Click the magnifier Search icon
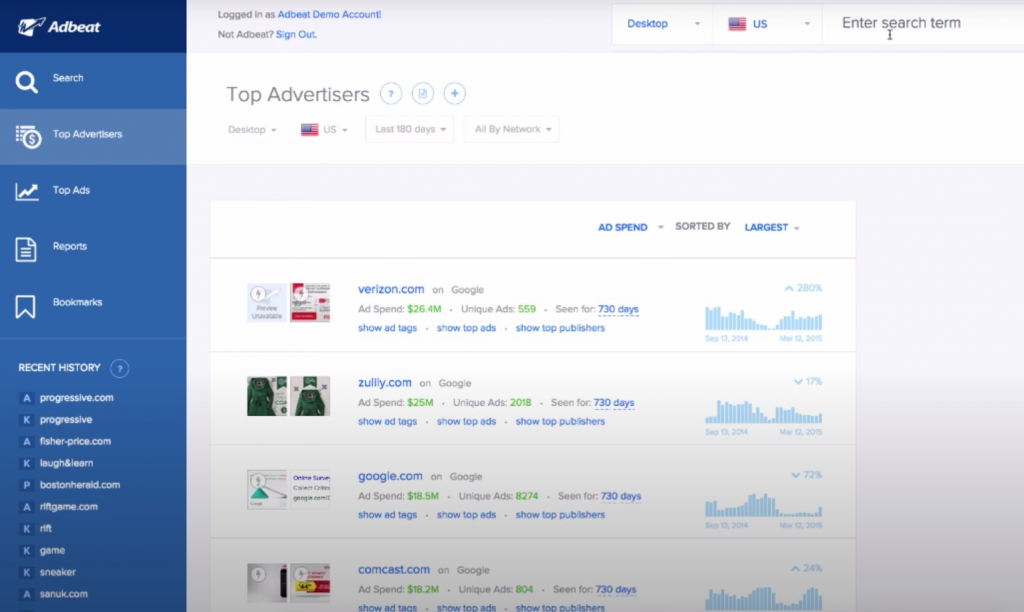The image size is (1024, 612). click(26, 82)
